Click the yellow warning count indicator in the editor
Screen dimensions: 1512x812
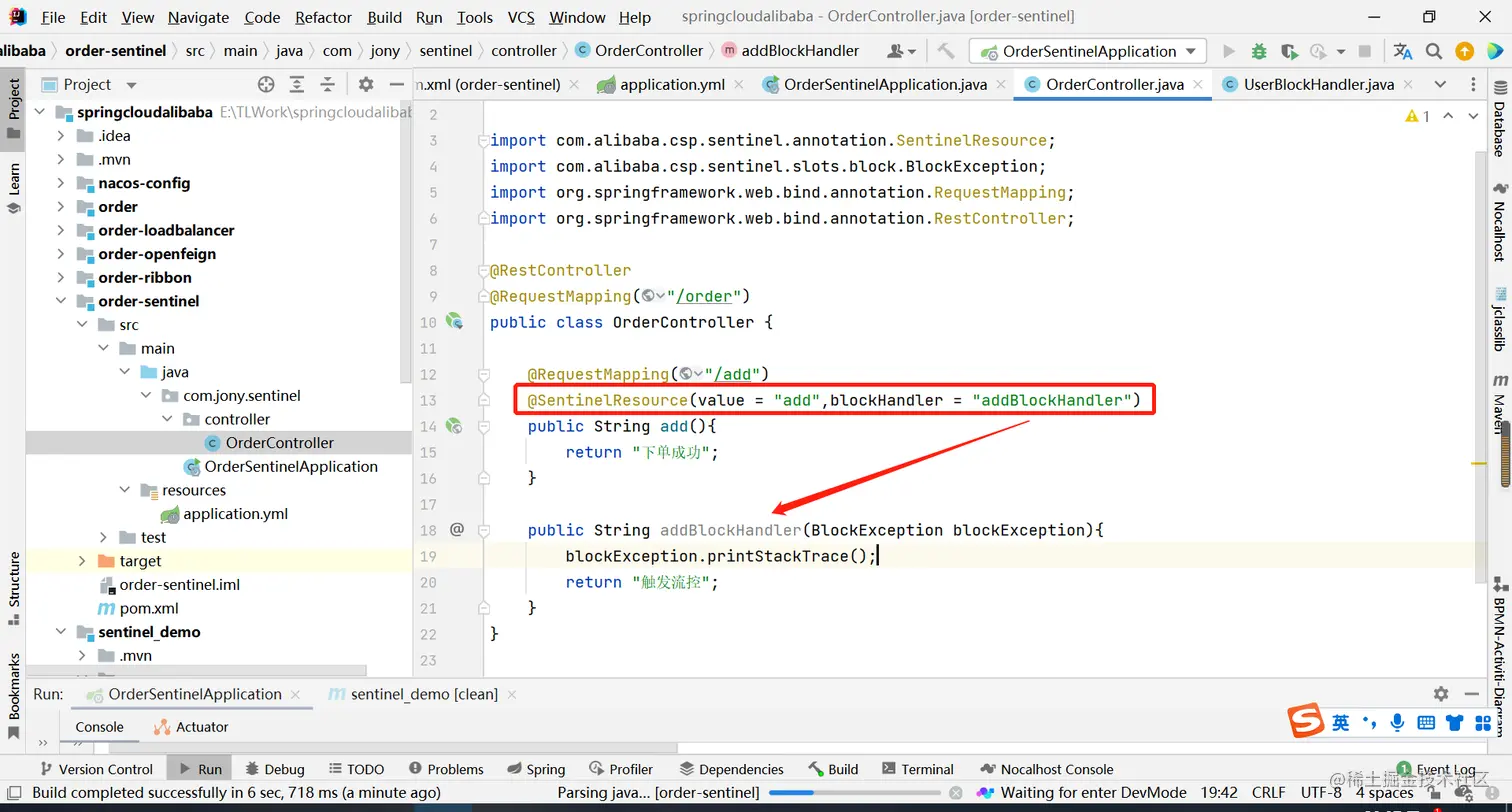[x=1418, y=116]
